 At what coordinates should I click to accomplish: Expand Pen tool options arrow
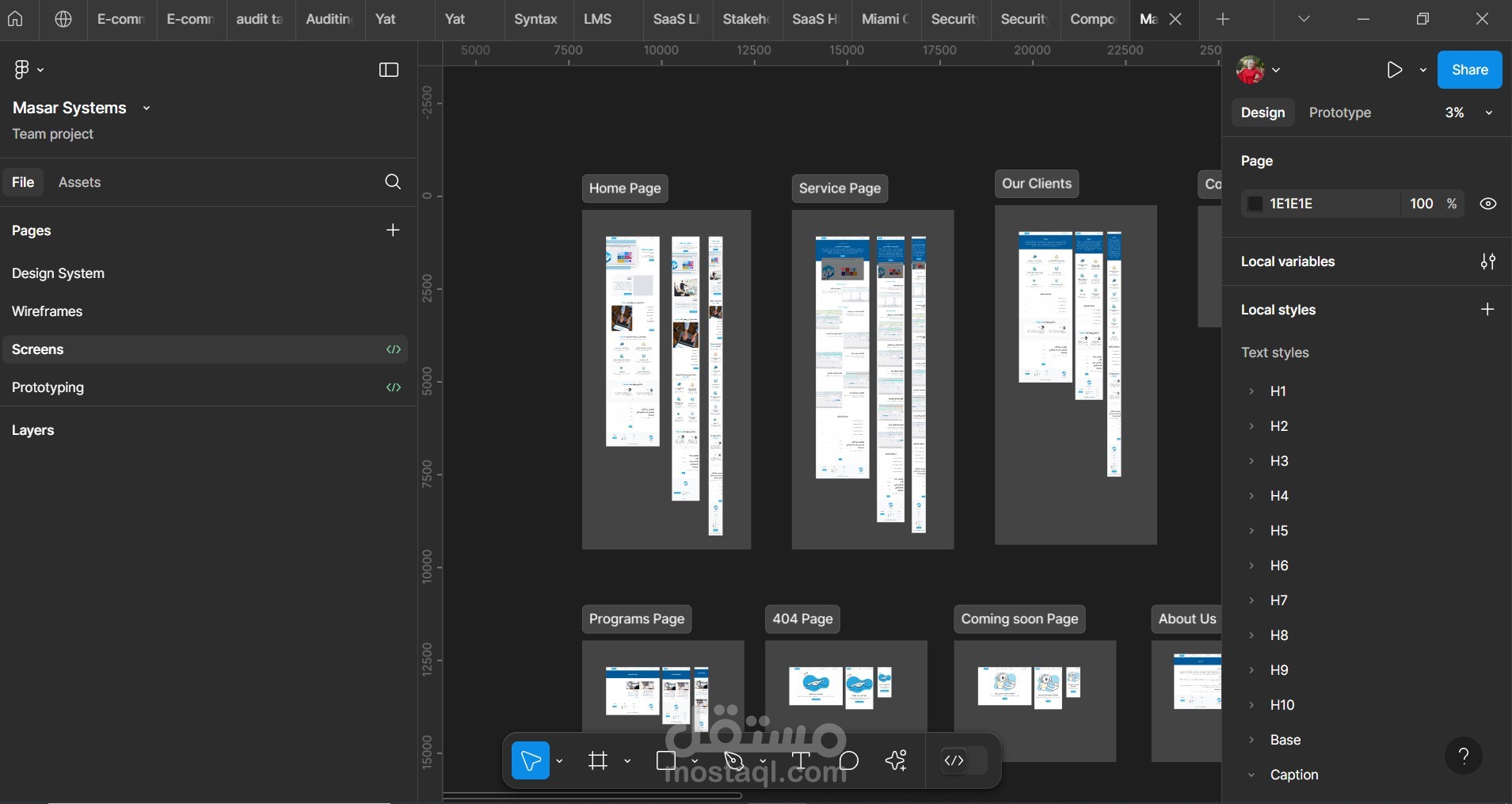pos(763,761)
